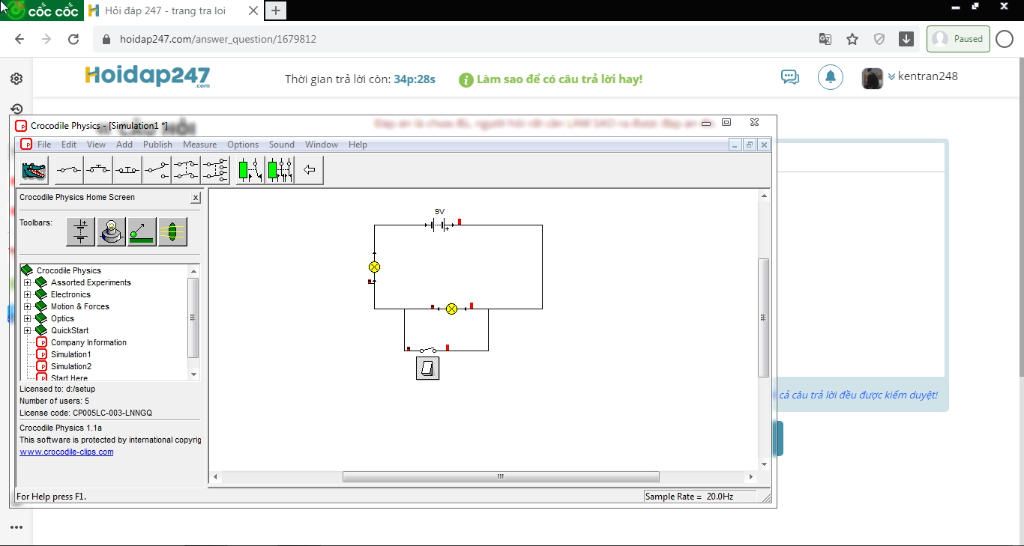Open the browser download icon
The width and height of the screenshot is (1024, 546).
point(906,39)
